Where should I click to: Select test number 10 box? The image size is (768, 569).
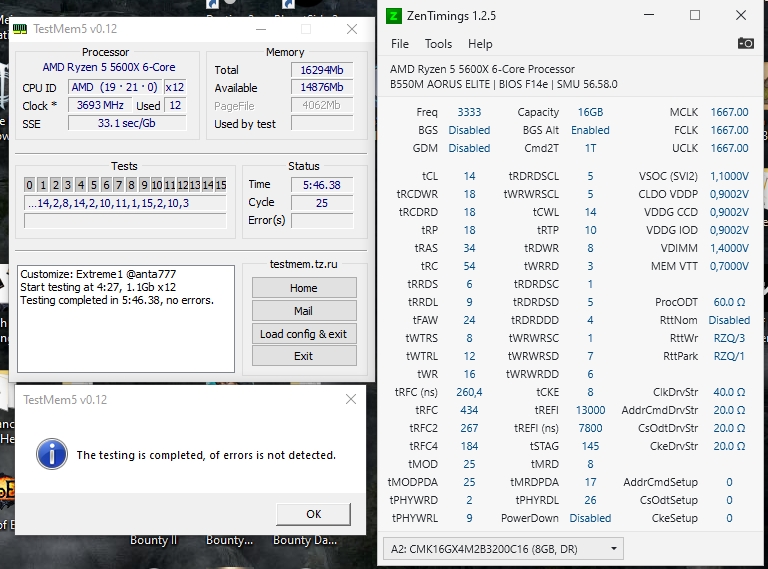[157, 185]
